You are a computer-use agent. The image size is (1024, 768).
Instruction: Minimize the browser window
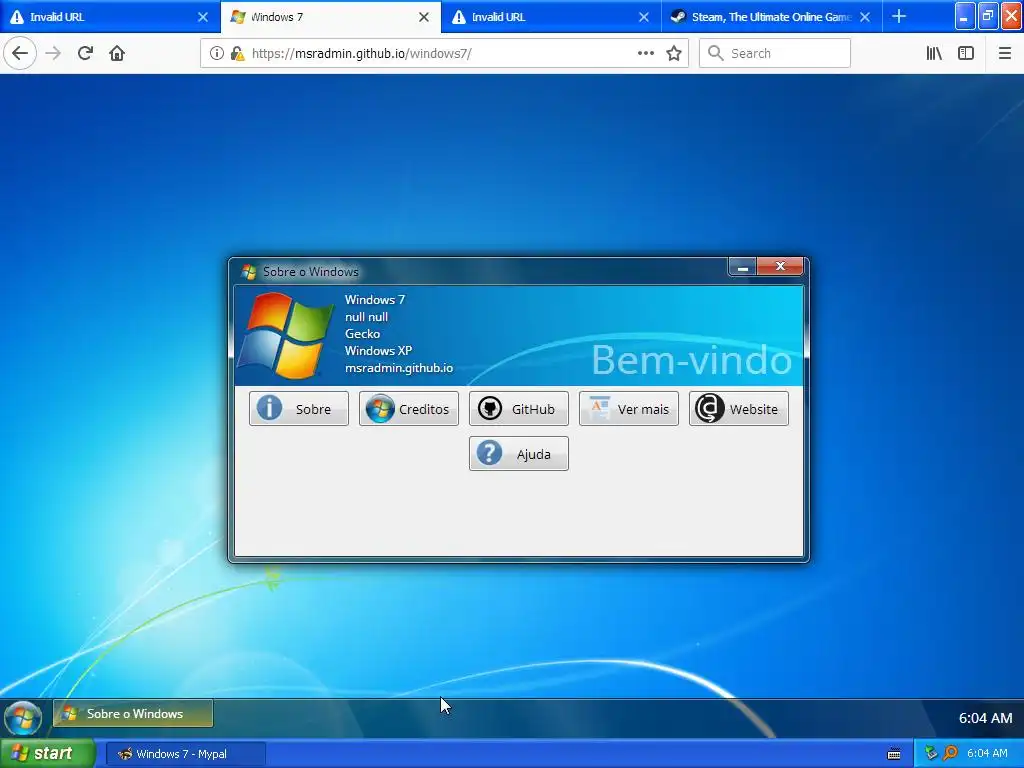[x=965, y=17]
